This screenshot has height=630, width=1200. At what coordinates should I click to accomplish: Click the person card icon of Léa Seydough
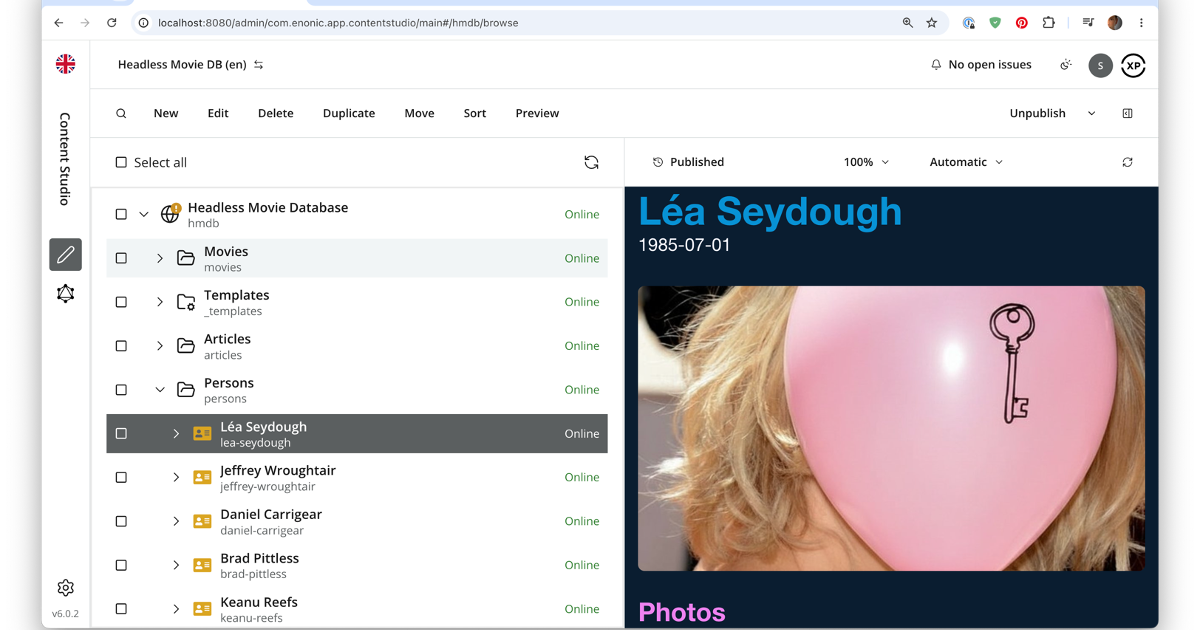(x=202, y=434)
